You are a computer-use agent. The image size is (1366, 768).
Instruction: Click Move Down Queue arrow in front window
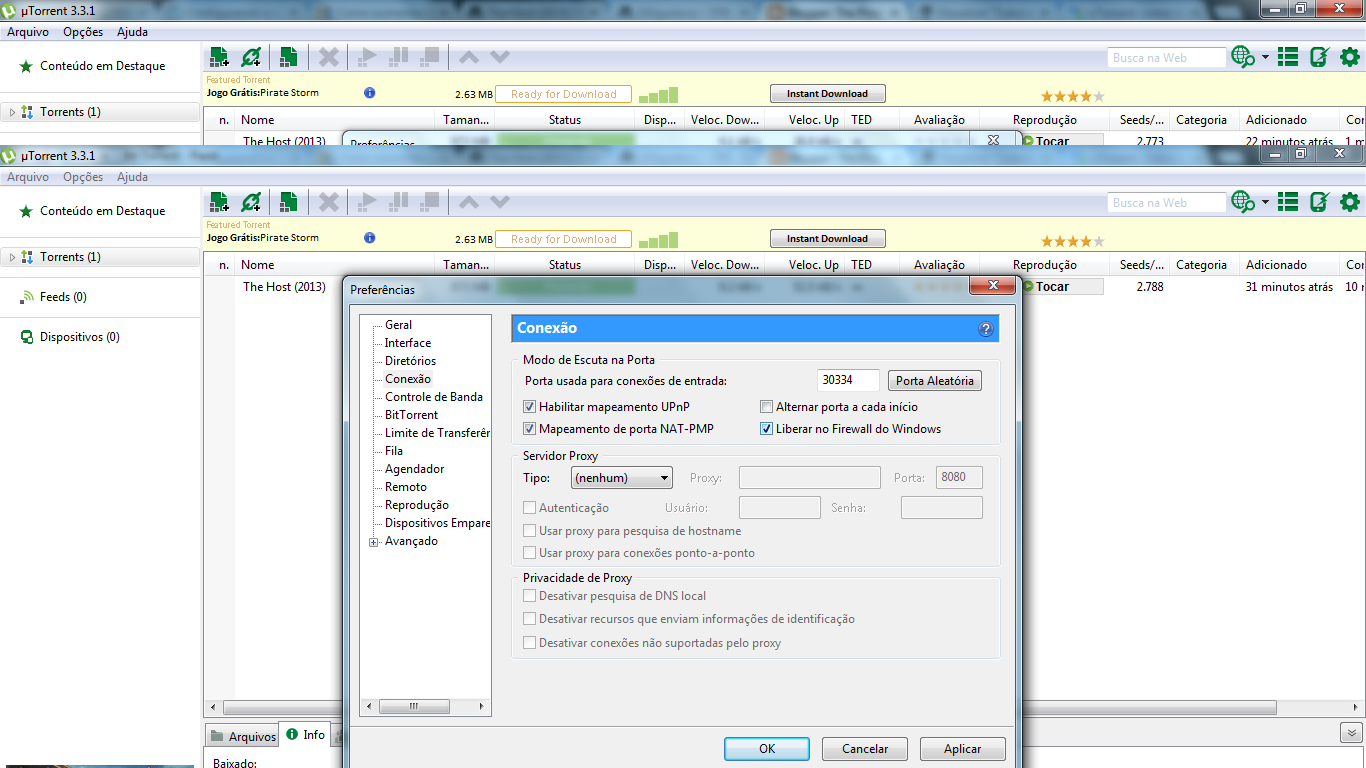click(x=499, y=202)
